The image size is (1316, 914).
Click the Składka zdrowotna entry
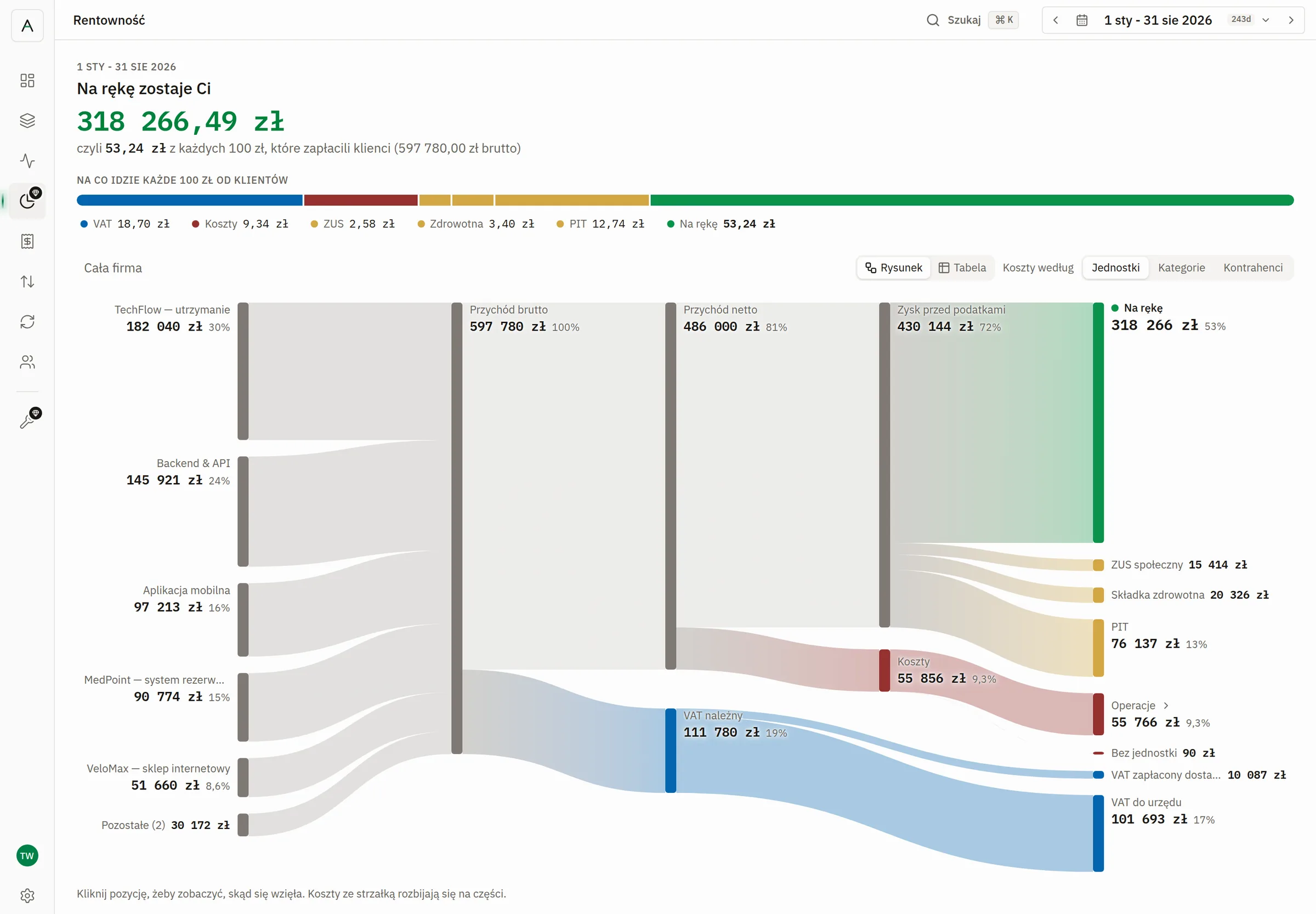tap(1189, 595)
